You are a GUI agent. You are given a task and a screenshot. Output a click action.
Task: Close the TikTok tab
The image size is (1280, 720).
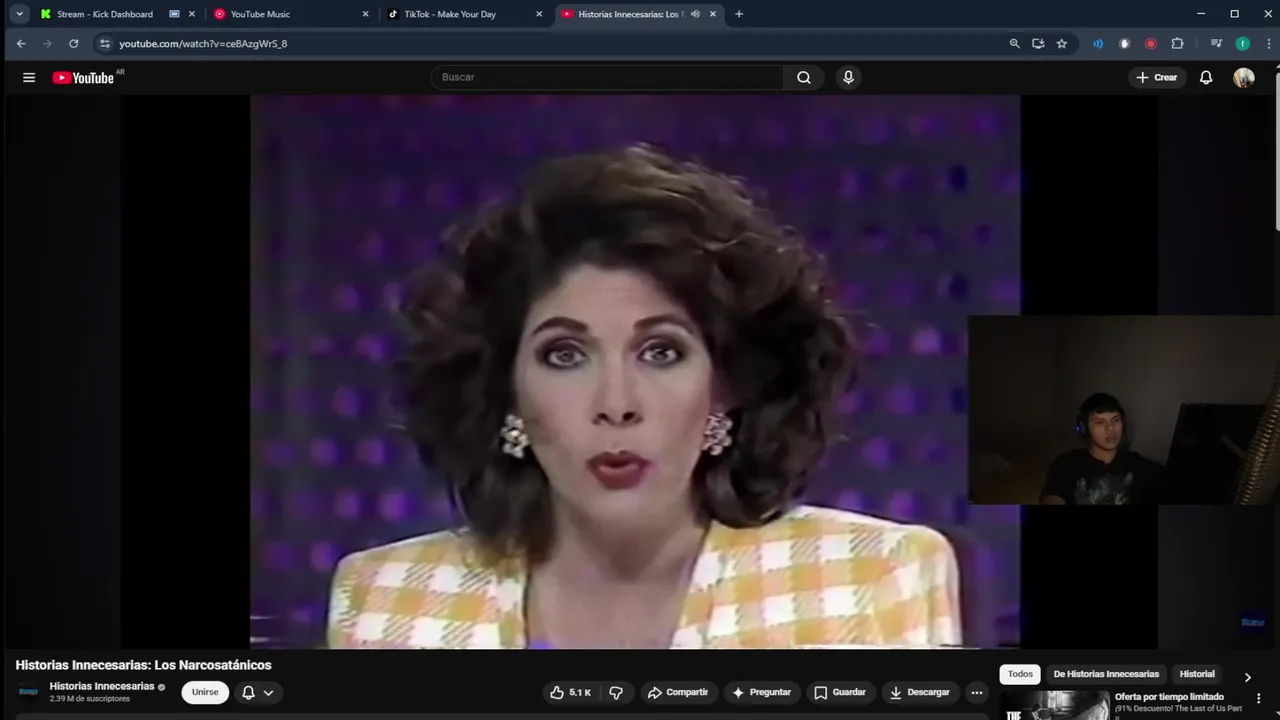539,14
